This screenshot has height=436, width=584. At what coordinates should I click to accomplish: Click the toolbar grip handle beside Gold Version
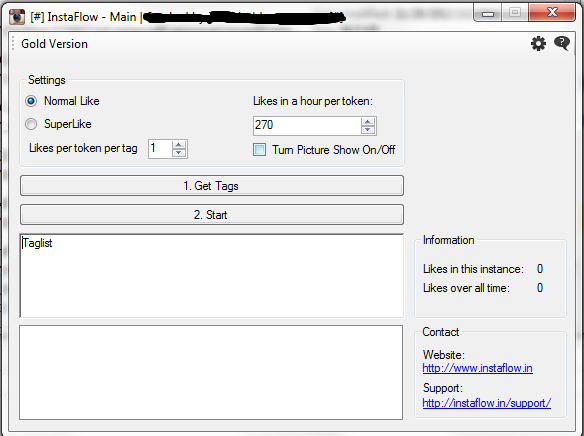click(13, 44)
